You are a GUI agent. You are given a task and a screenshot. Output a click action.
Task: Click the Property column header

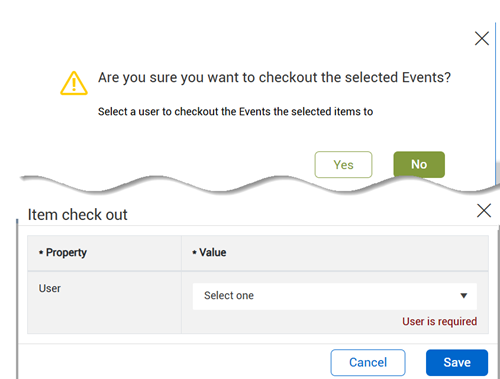[x=66, y=252]
